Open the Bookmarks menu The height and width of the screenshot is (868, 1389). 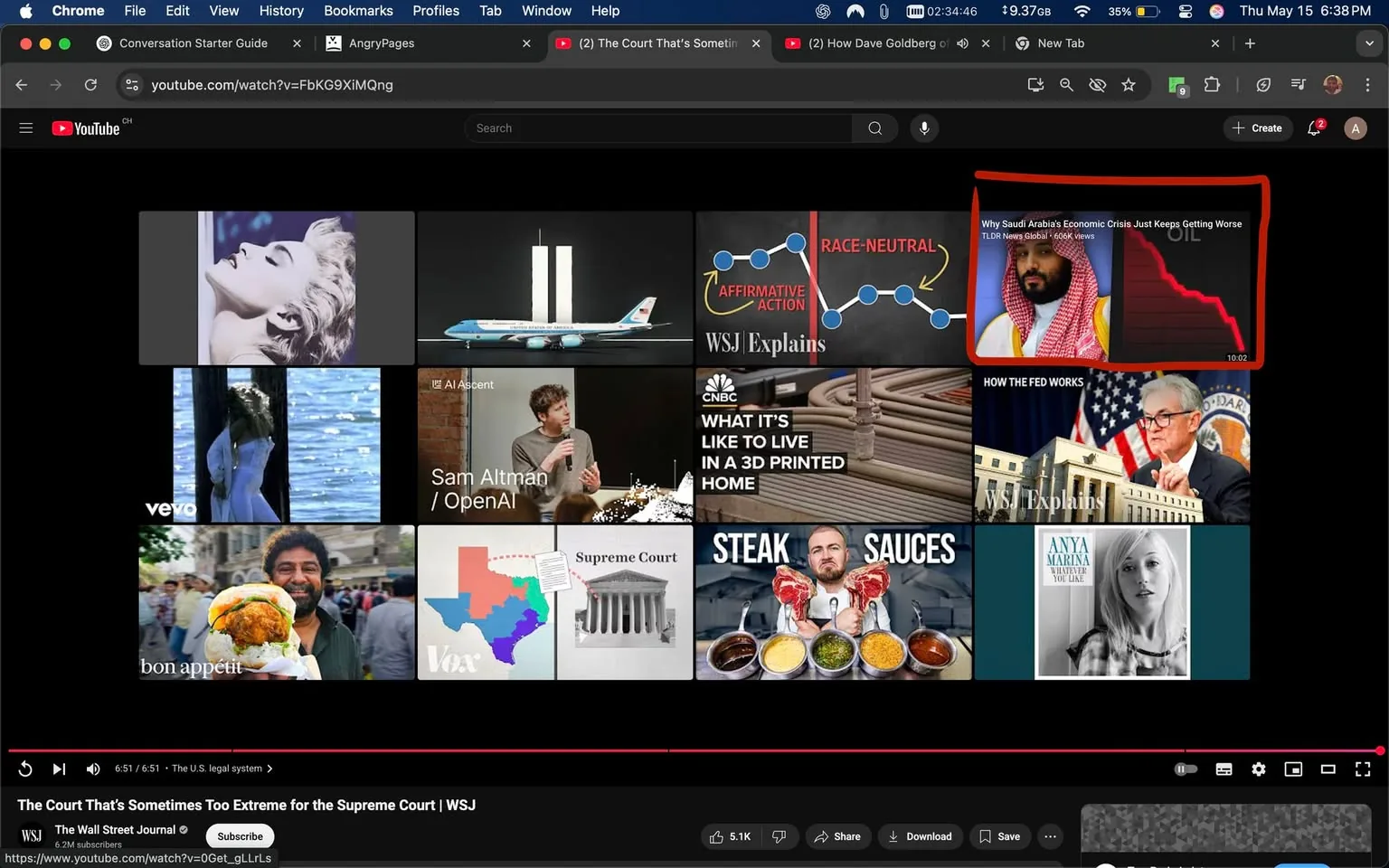pos(358,10)
